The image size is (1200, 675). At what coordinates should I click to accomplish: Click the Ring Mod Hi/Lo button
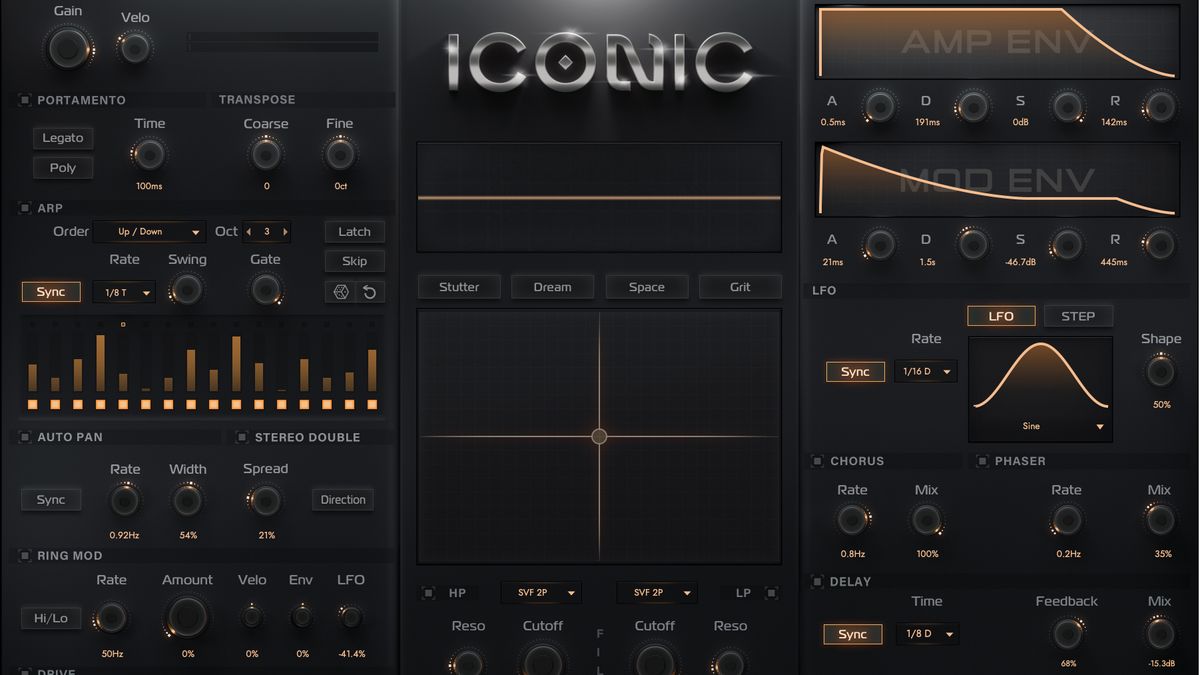coord(51,618)
